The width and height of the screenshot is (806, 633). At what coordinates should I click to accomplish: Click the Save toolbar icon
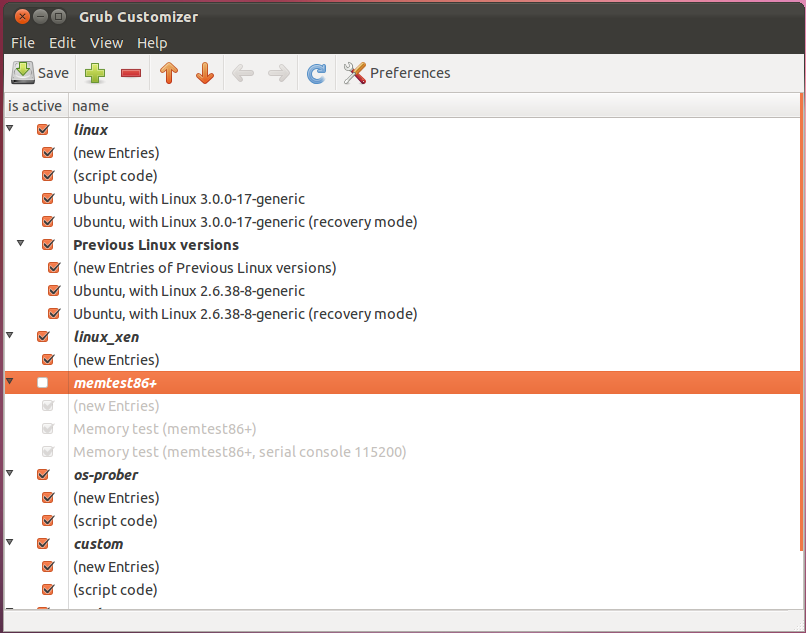pyautogui.click(x=40, y=73)
